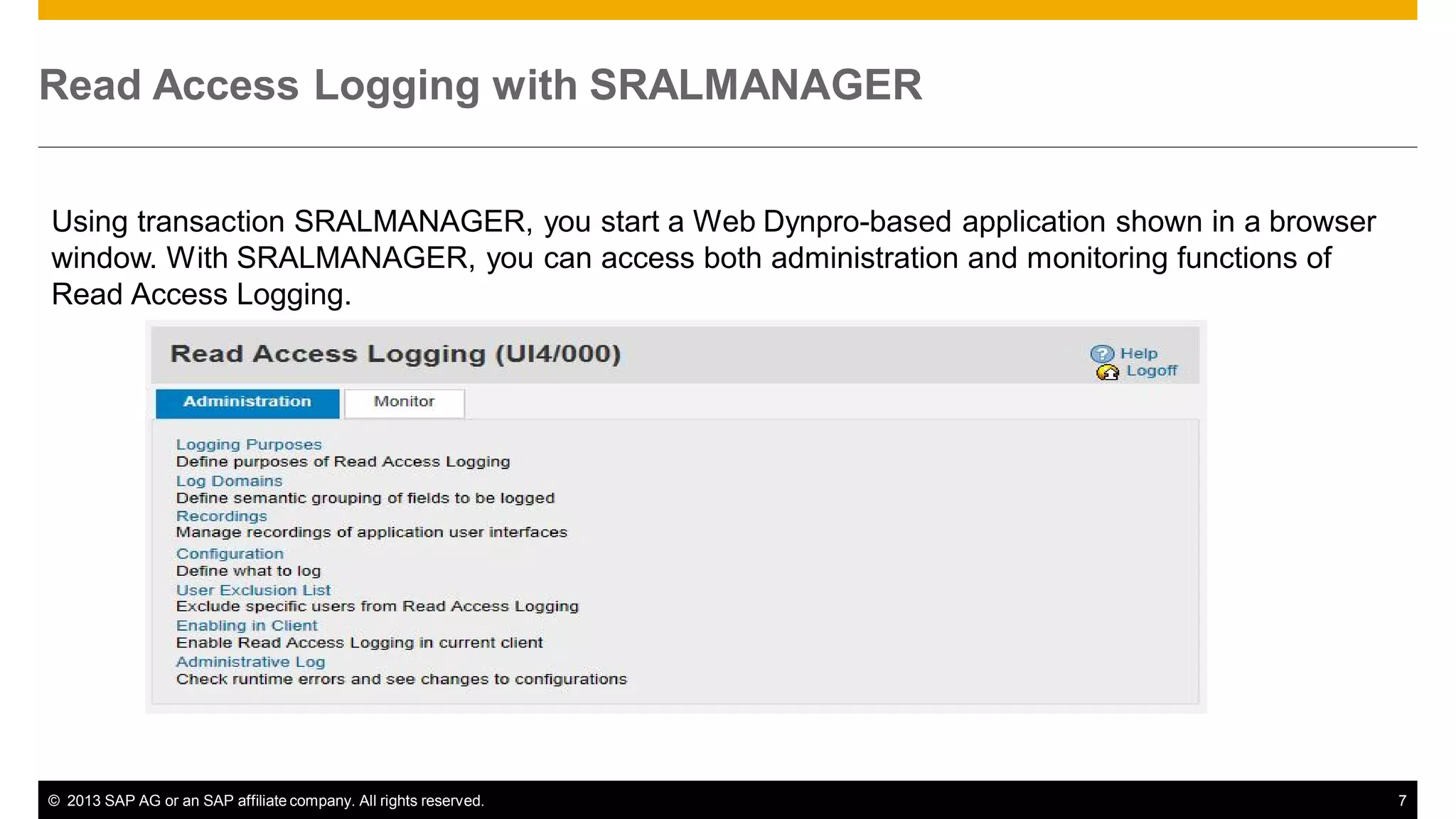Open the User Exclusion List link
The width and height of the screenshot is (1456, 819).
253,590
